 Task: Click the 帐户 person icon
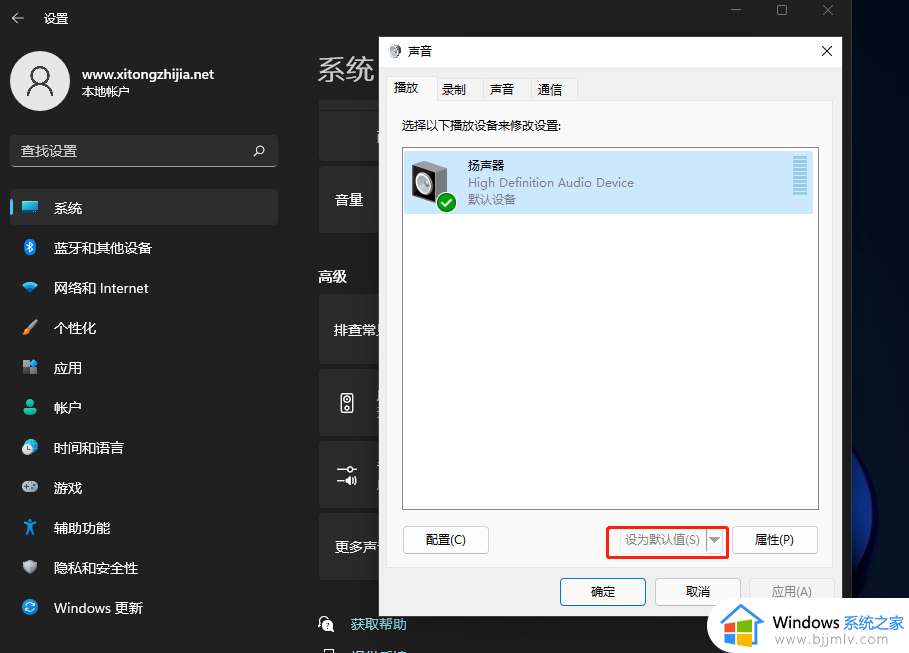tap(30, 407)
